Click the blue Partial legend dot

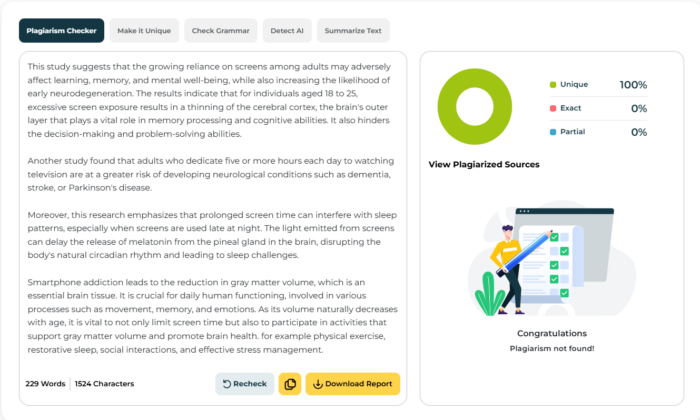pyautogui.click(x=553, y=132)
